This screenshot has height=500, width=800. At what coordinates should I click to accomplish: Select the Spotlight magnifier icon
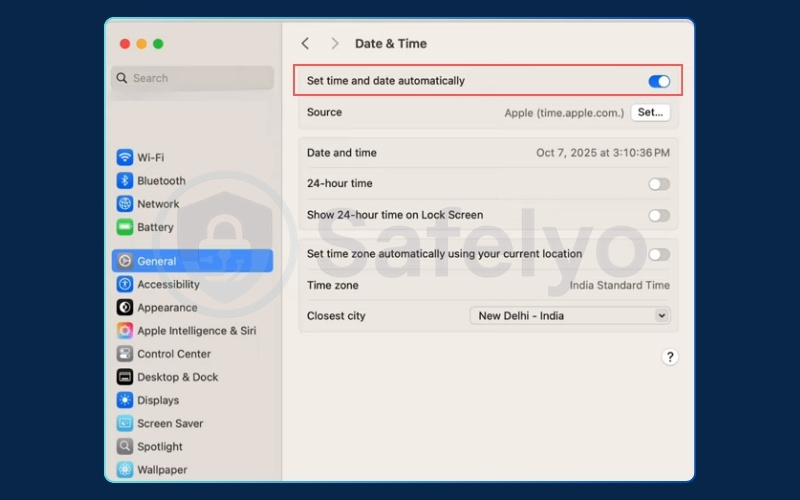(x=124, y=446)
